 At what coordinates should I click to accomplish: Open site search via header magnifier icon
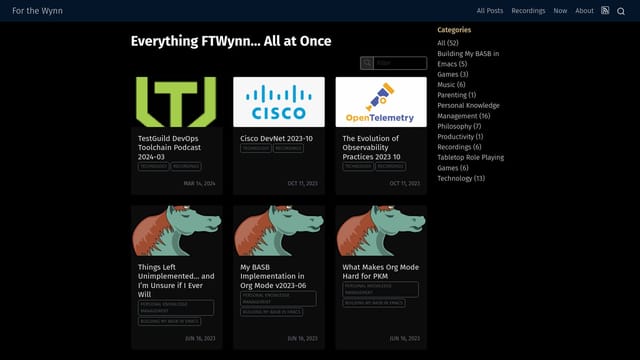621,11
